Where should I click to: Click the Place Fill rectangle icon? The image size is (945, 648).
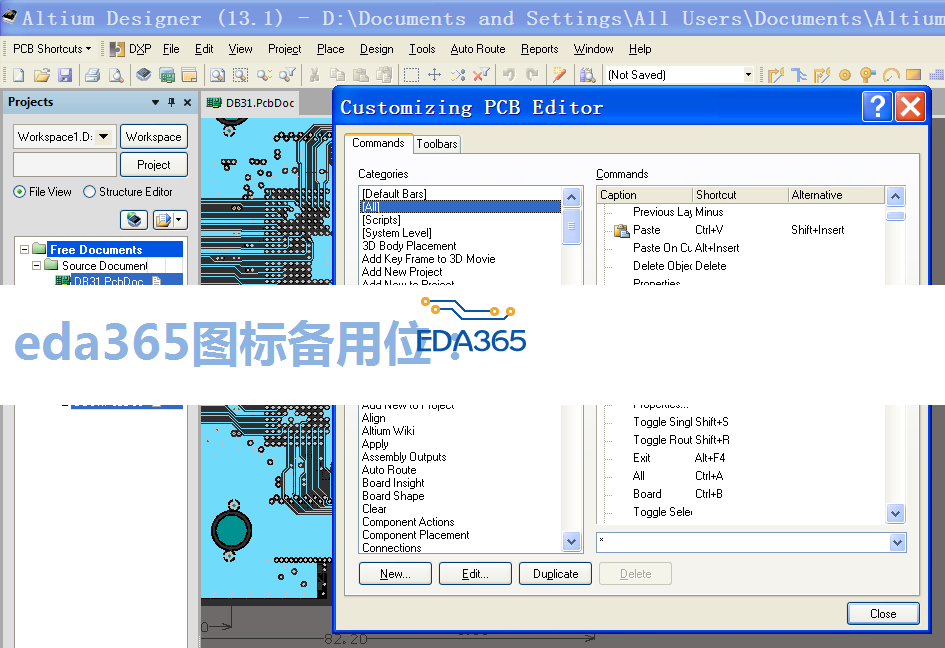click(x=914, y=75)
